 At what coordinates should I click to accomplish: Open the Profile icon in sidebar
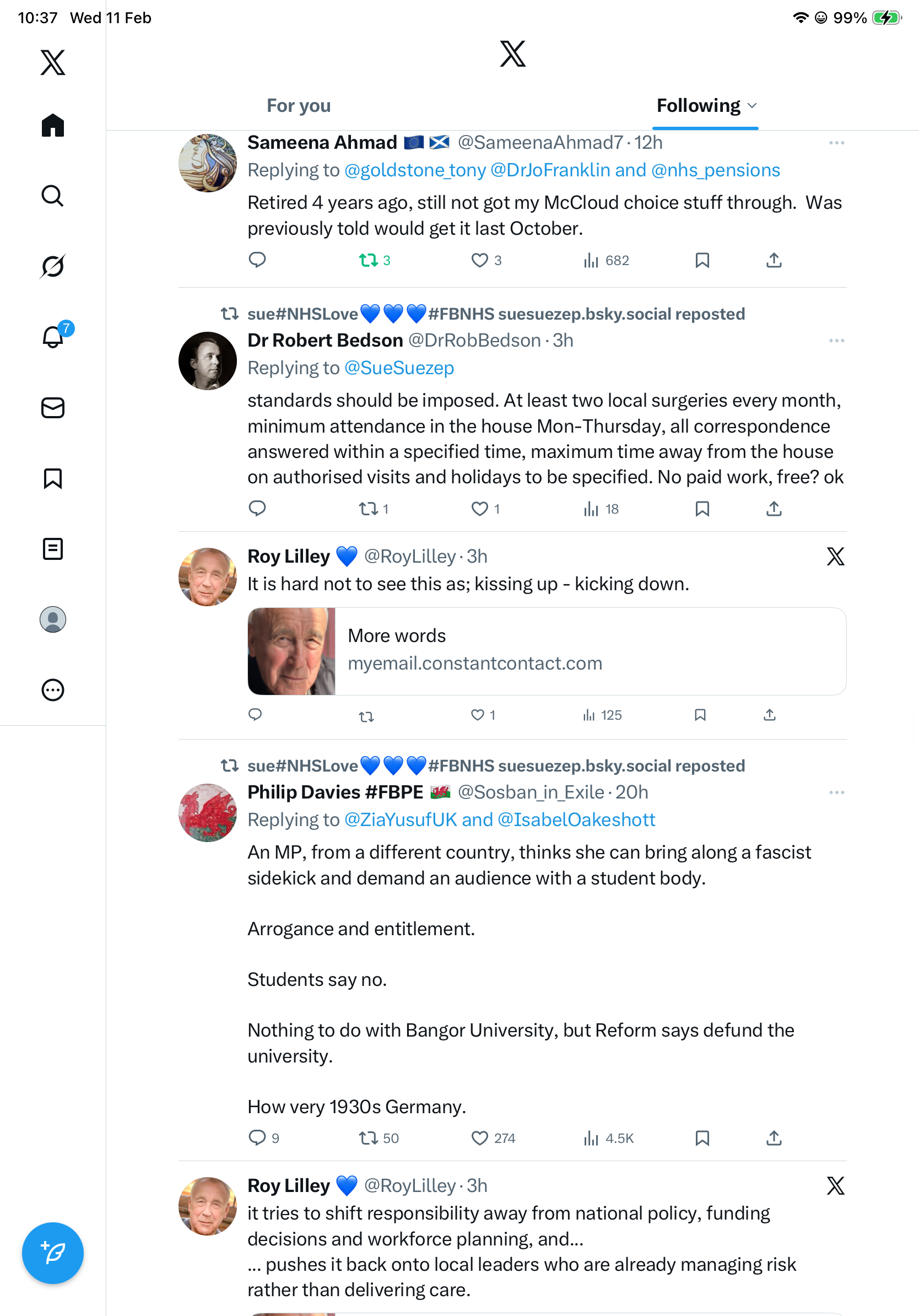pos(53,619)
